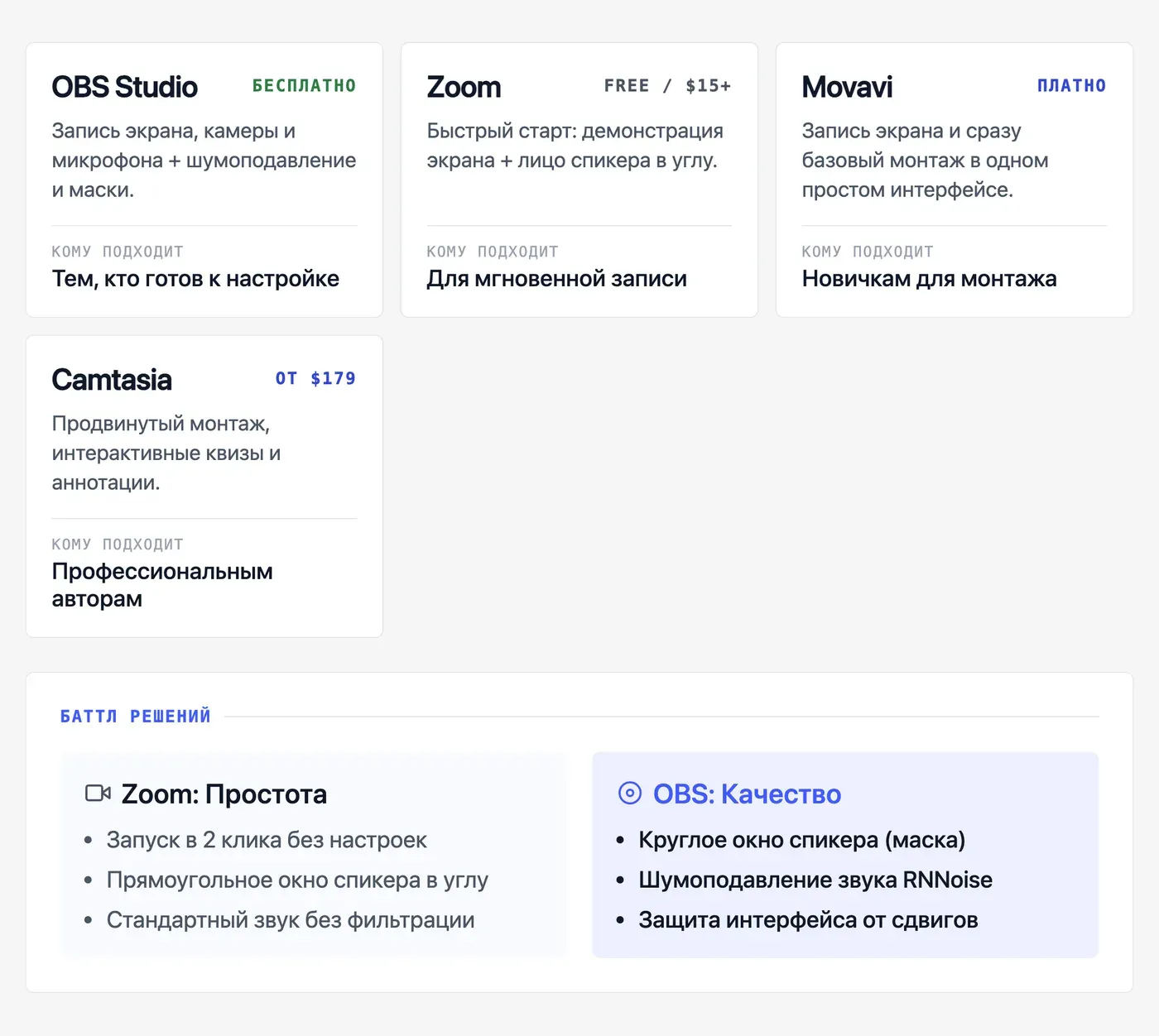The width and height of the screenshot is (1159, 1036).
Task: Click КОМУ ПОДХОДИТ label in Movavi card
Action: tap(868, 252)
